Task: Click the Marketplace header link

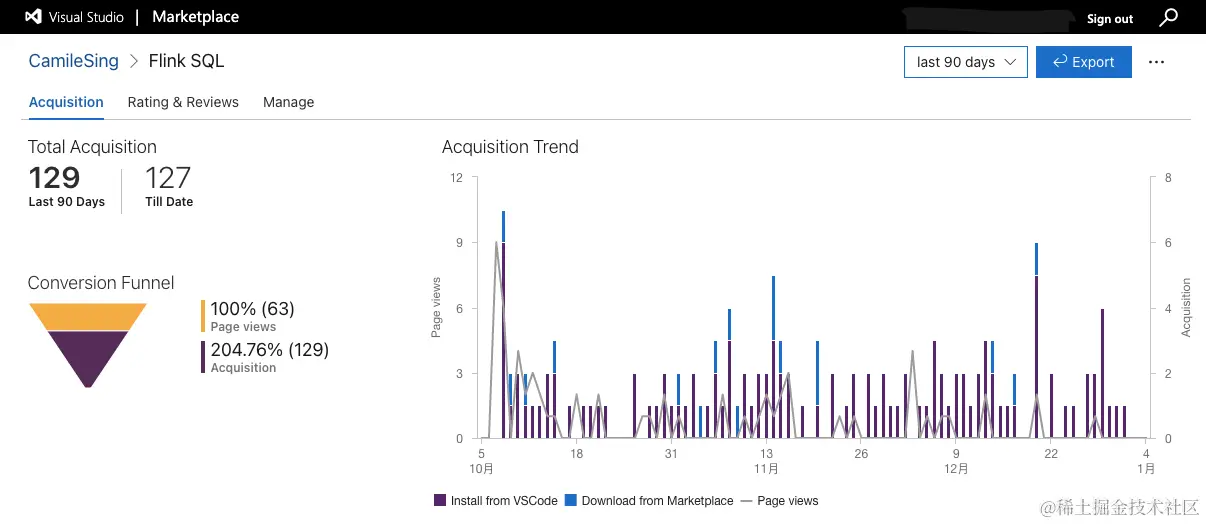Action: point(196,17)
